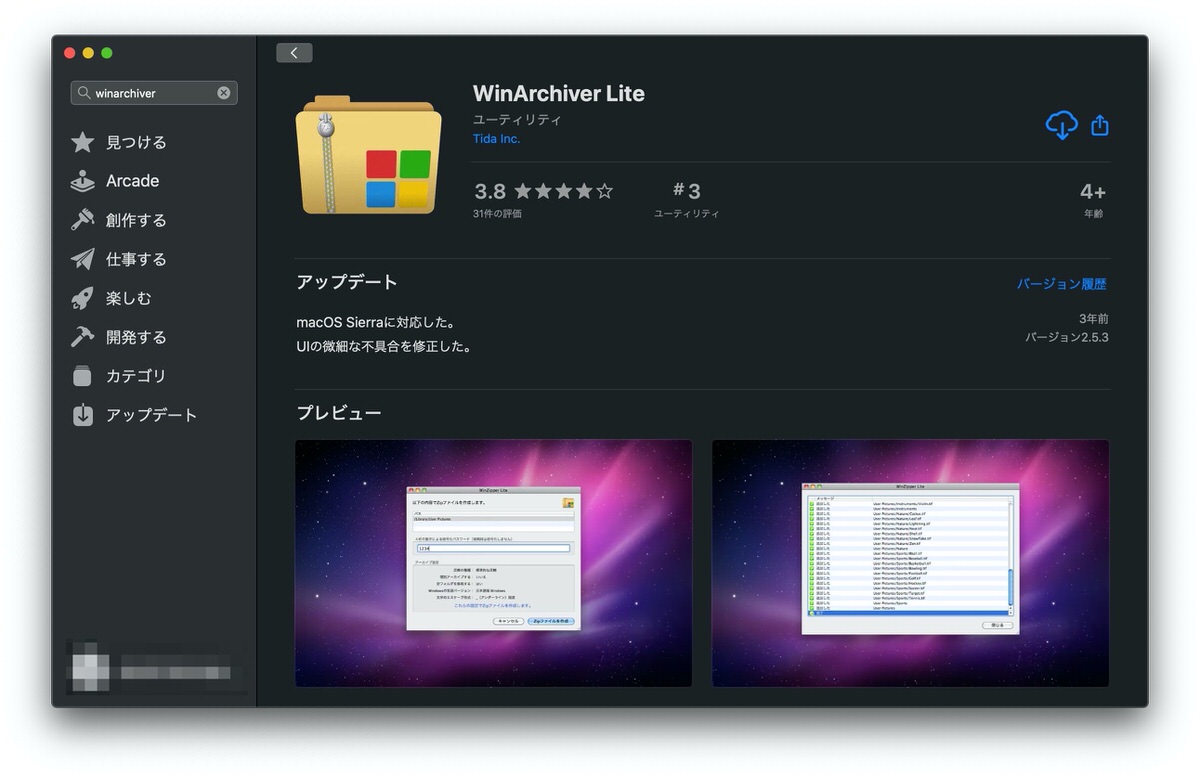Screen dimensions: 1200x776
Task: Select the 仕事する (Work) paper plane icon
Action: point(82,259)
